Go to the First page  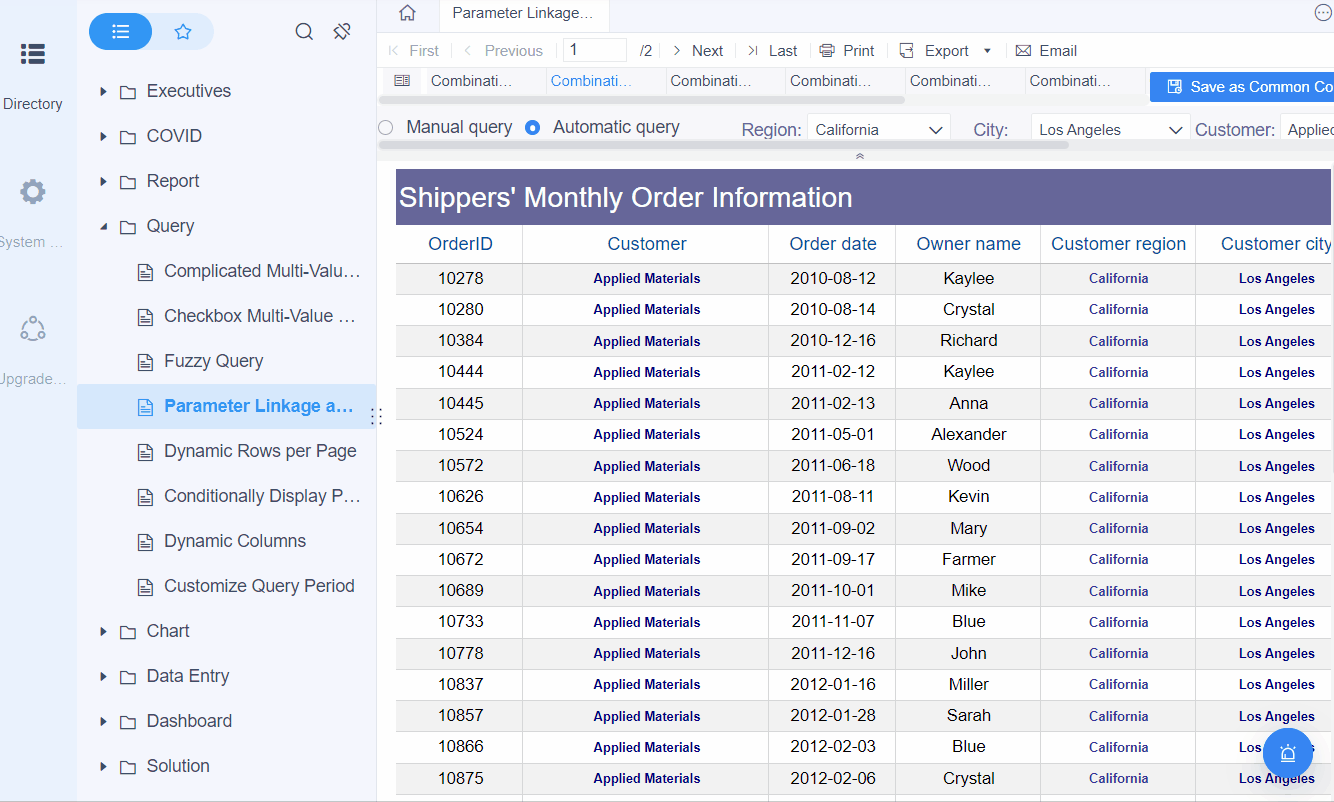[x=413, y=51]
